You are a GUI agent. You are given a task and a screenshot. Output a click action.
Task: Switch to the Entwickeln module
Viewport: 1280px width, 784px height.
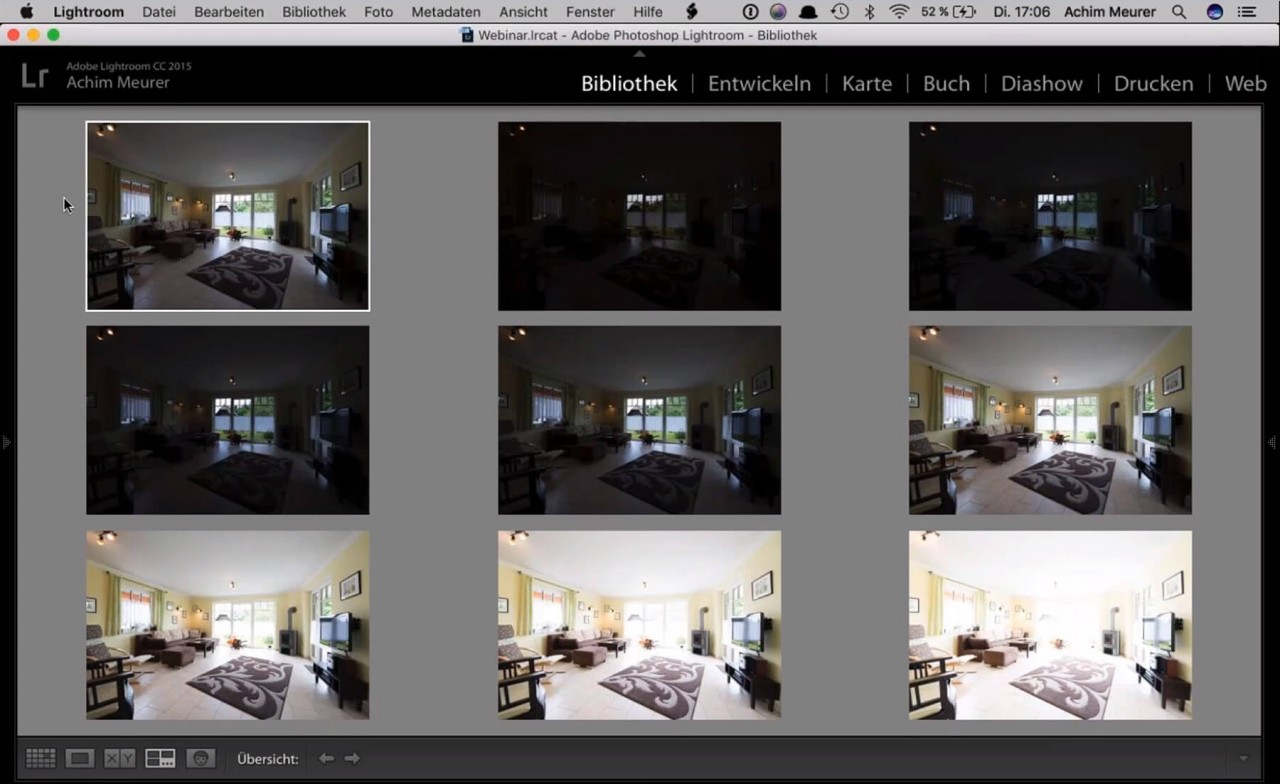[x=759, y=84]
